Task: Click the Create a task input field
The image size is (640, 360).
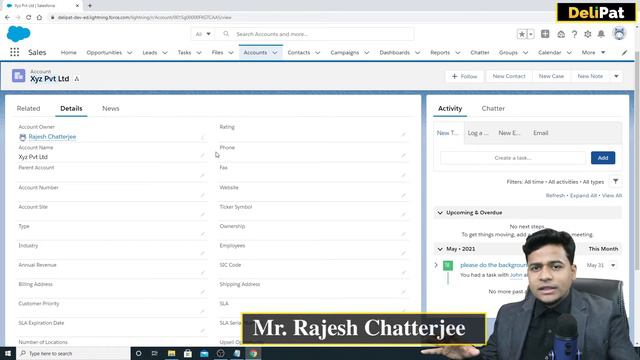Action: click(x=513, y=158)
